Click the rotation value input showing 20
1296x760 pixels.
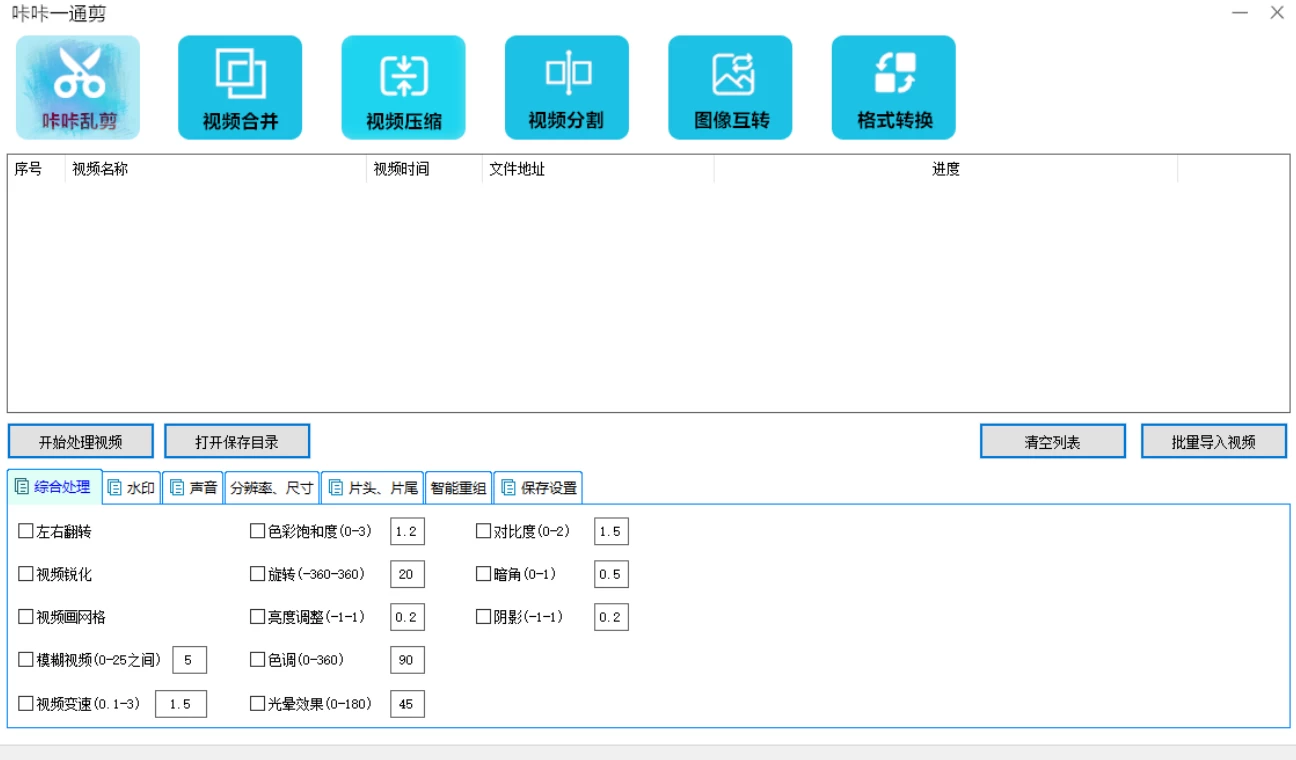pos(408,574)
